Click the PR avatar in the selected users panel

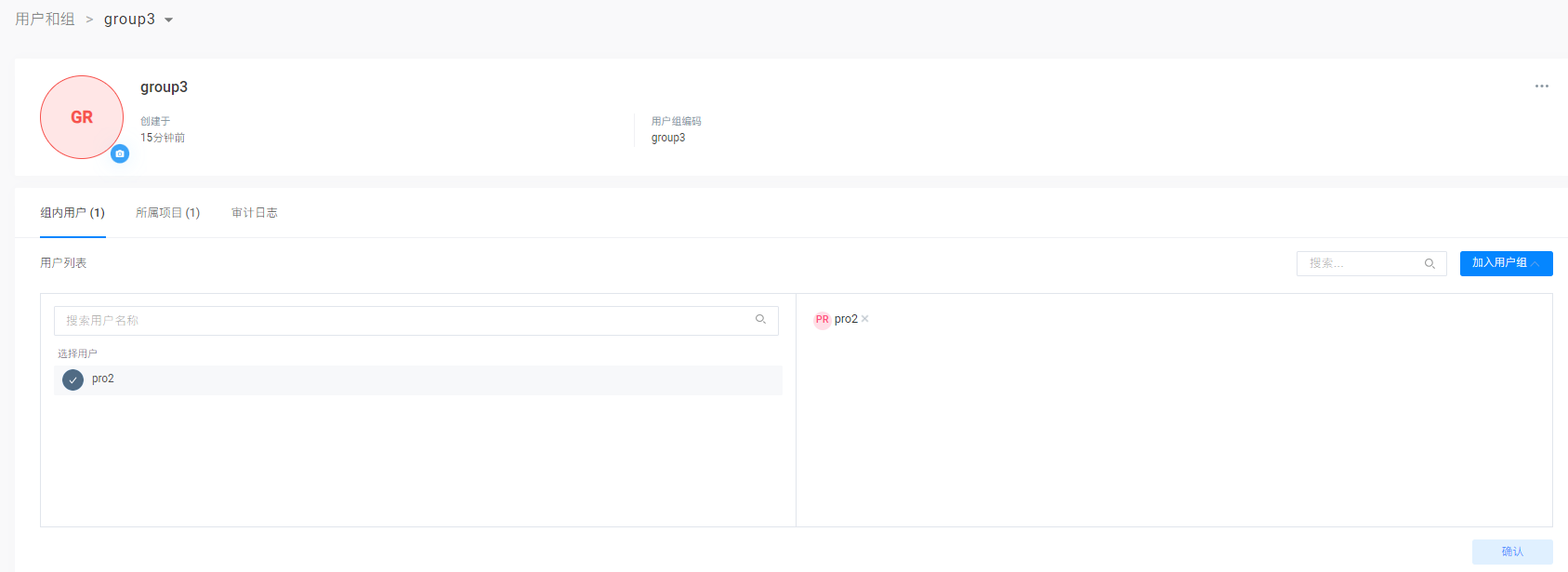(822, 320)
